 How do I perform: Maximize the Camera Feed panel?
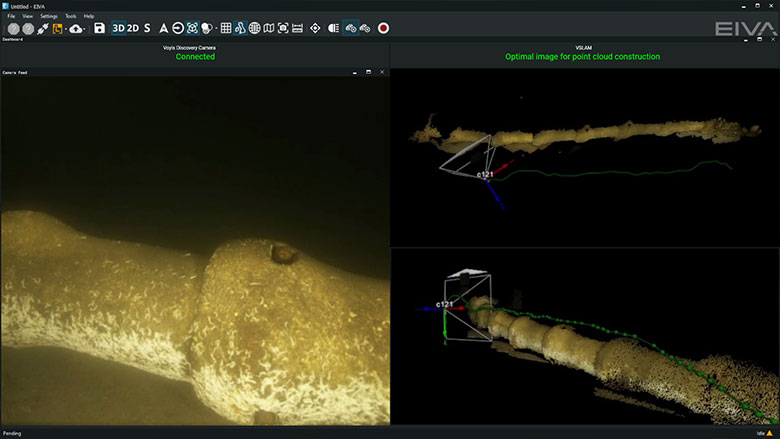pyautogui.click(x=368, y=72)
